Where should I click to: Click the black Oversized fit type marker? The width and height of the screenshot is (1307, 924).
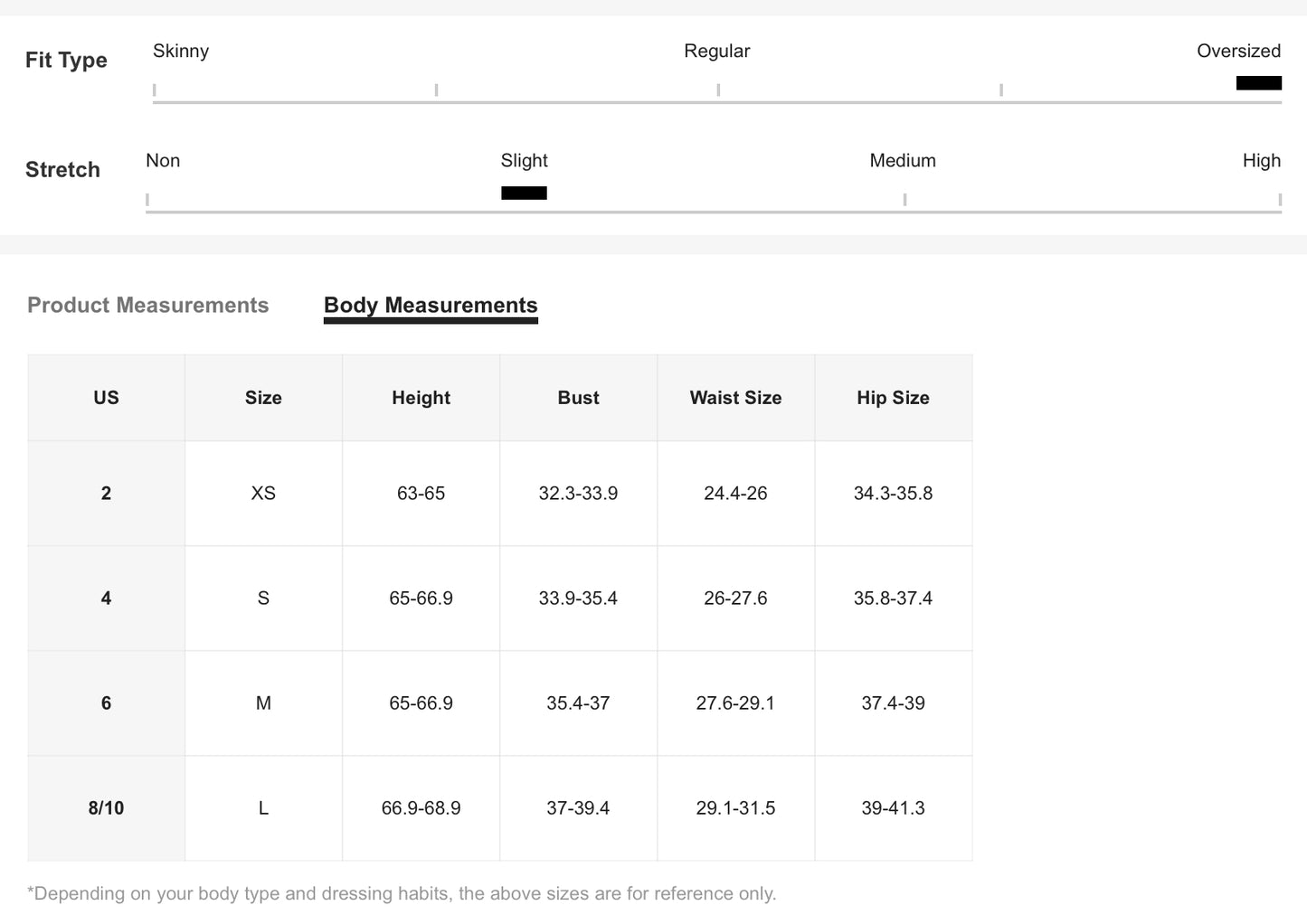pyautogui.click(x=1258, y=83)
